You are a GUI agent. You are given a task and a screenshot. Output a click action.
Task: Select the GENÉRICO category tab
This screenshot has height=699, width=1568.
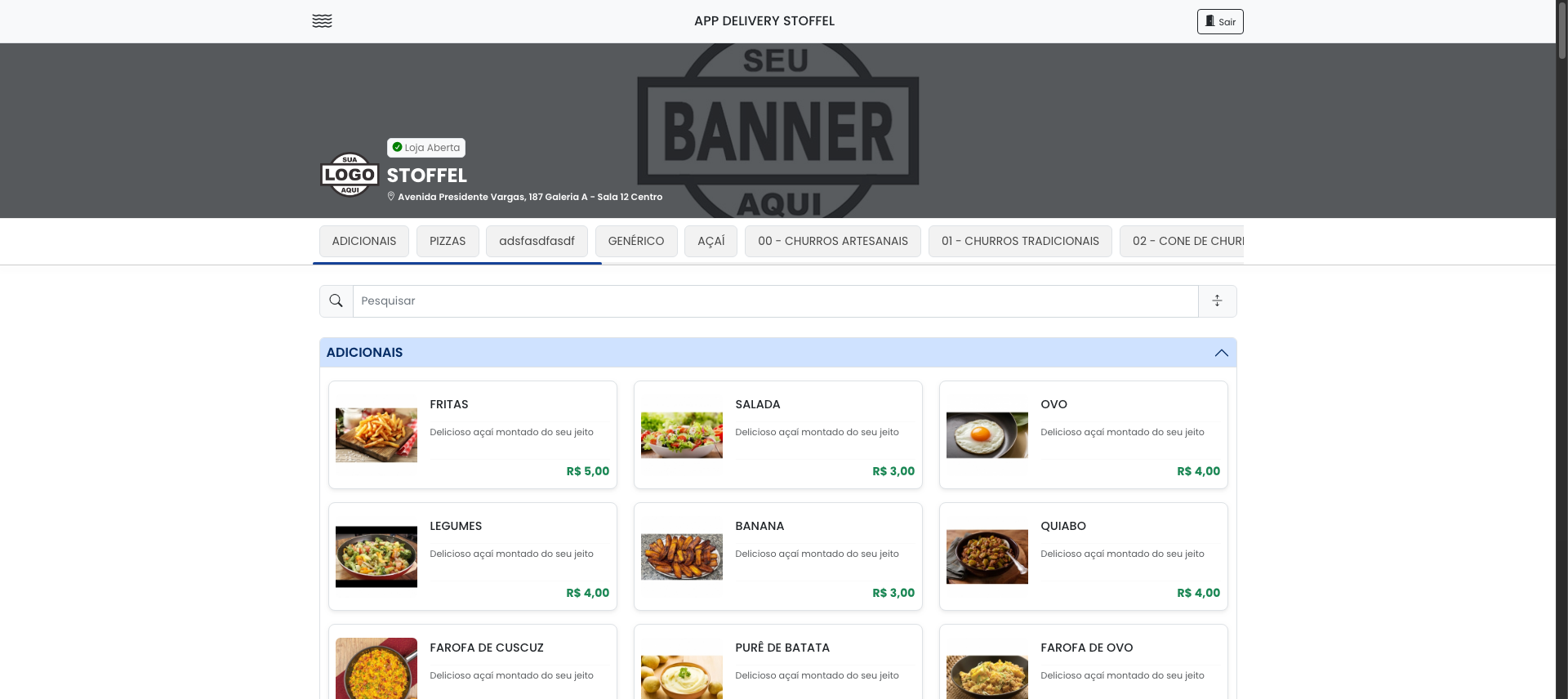click(636, 242)
